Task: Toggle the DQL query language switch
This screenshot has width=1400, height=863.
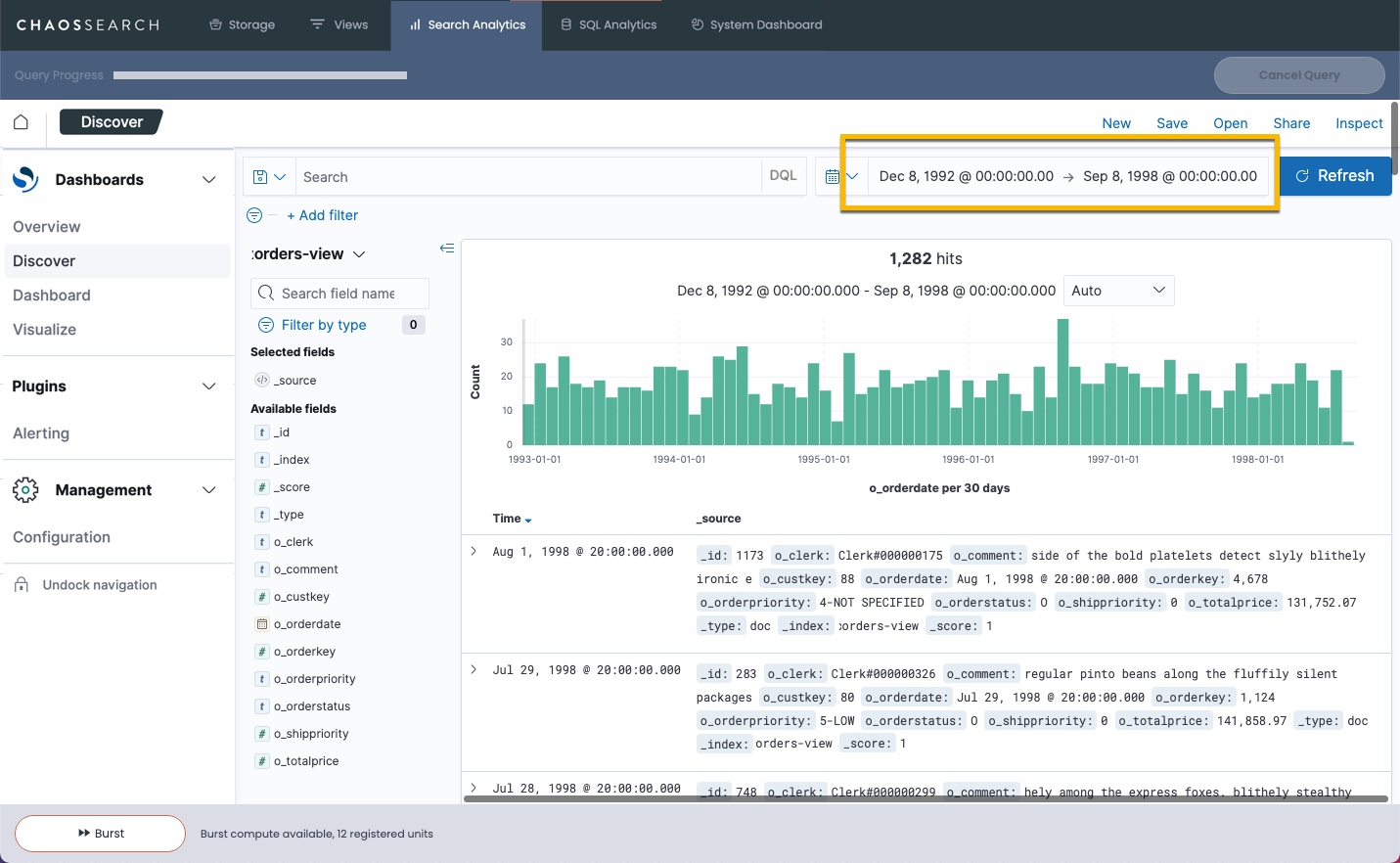Action: coord(783,176)
